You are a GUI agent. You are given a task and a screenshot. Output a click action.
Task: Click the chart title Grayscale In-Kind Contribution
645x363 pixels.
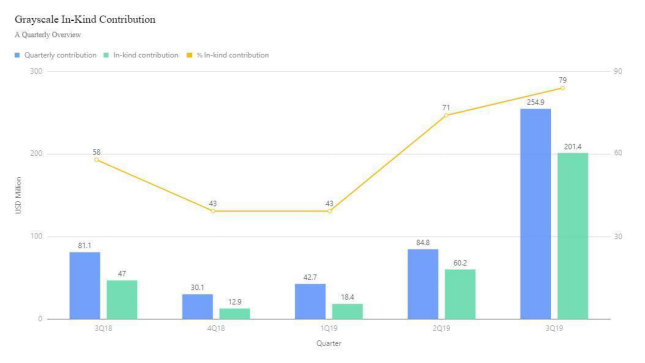(x=85, y=19)
